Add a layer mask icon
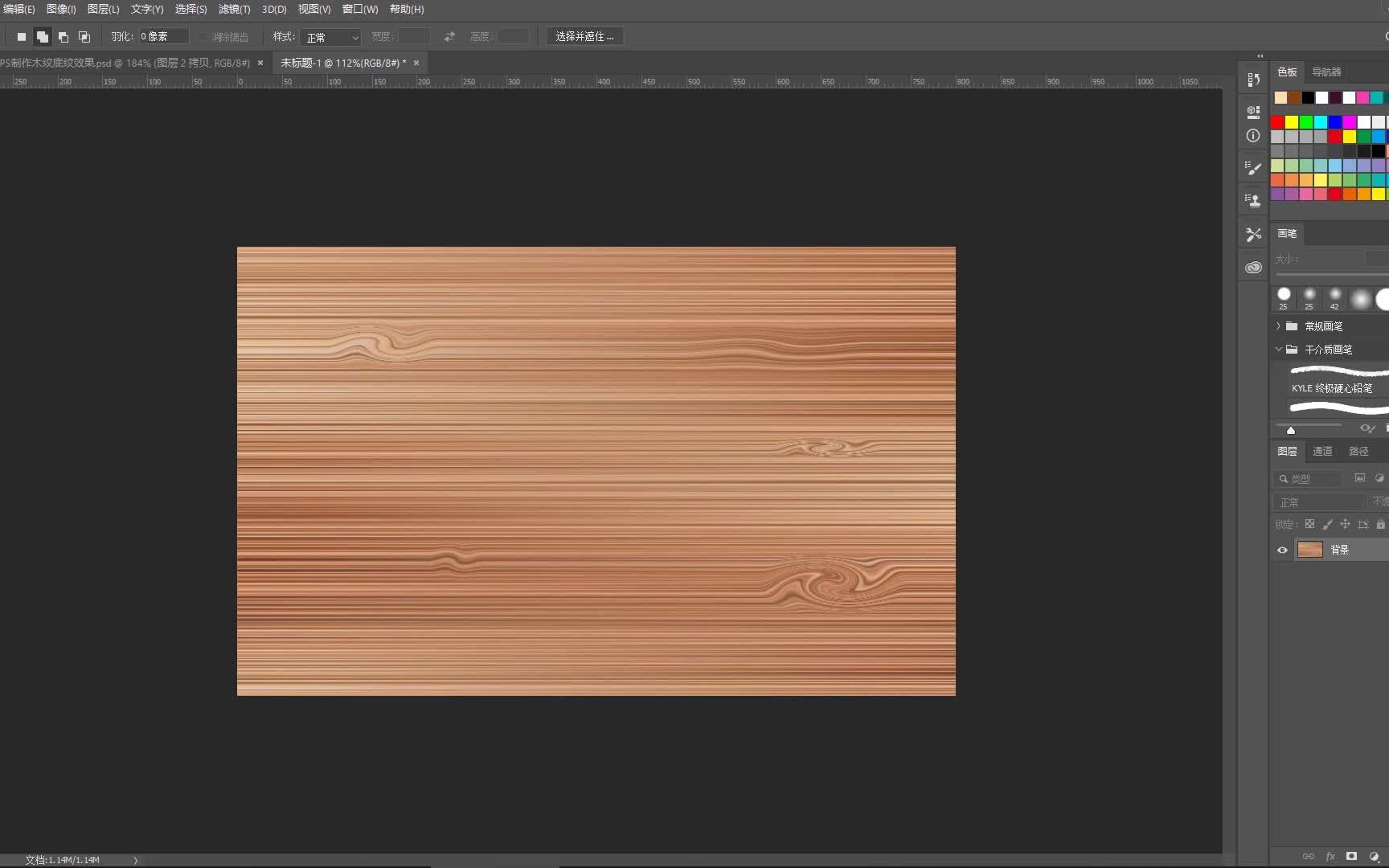 tap(1352, 857)
